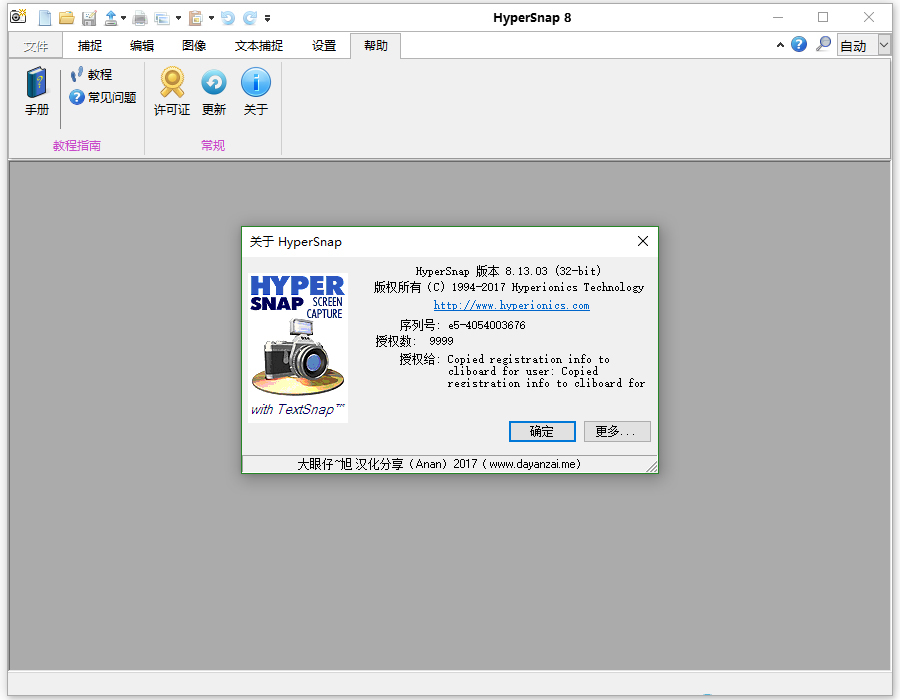Screen dimensions: 900x700
Task: Open the hyperionics.com website link
Action: point(511,306)
